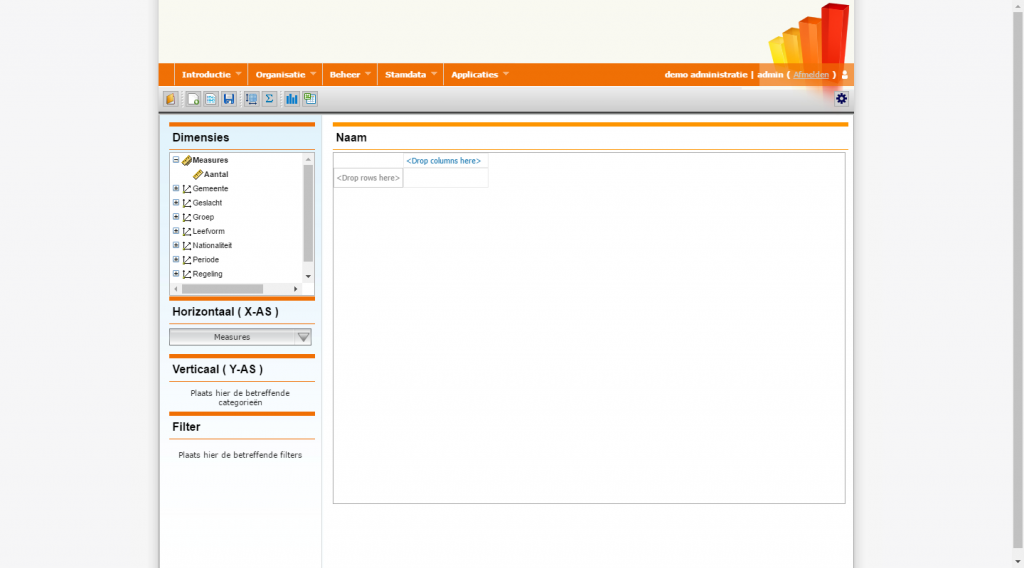The image size is (1024, 568).
Task: Expand the Nationaliteit dimension node
Action: (x=176, y=245)
